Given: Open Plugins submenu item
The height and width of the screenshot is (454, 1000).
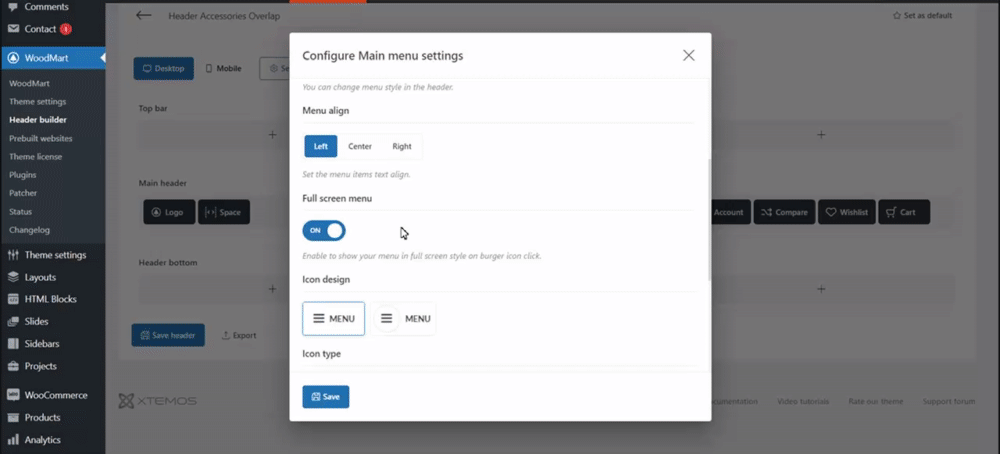Looking at the screenshot, I should [22, 175].
